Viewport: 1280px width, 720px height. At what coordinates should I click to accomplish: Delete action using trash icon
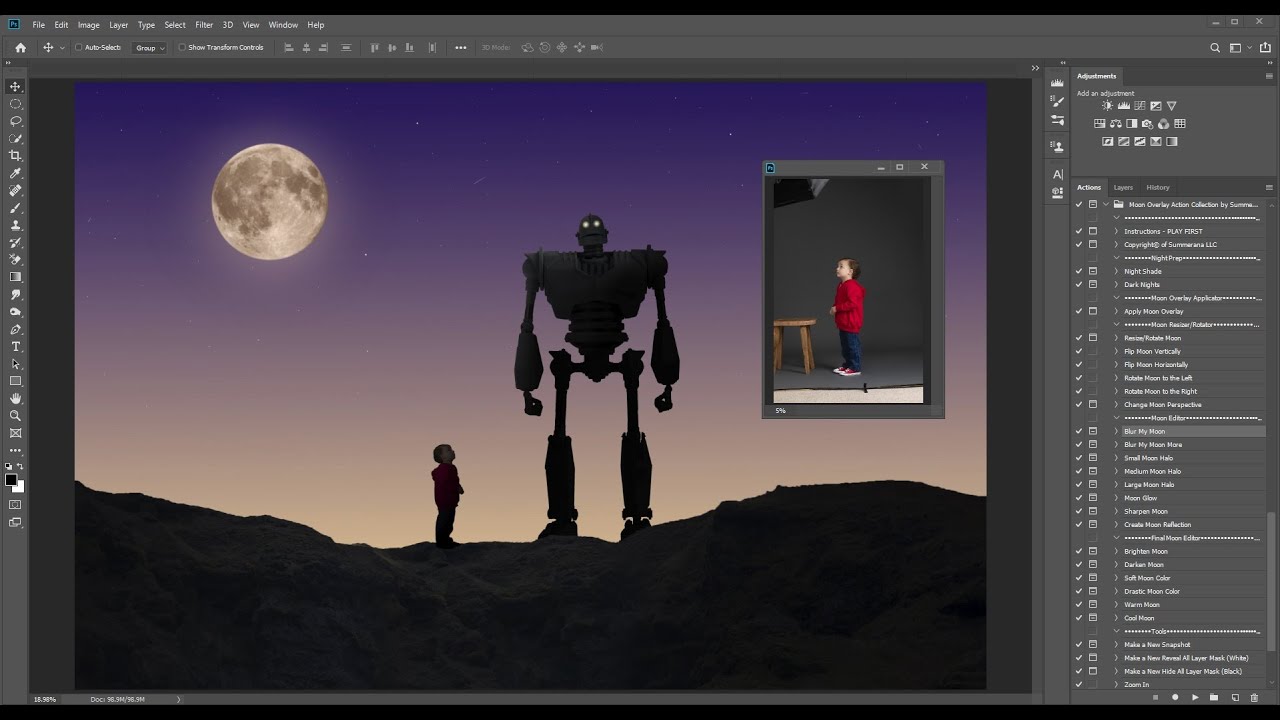(1254, 697)
